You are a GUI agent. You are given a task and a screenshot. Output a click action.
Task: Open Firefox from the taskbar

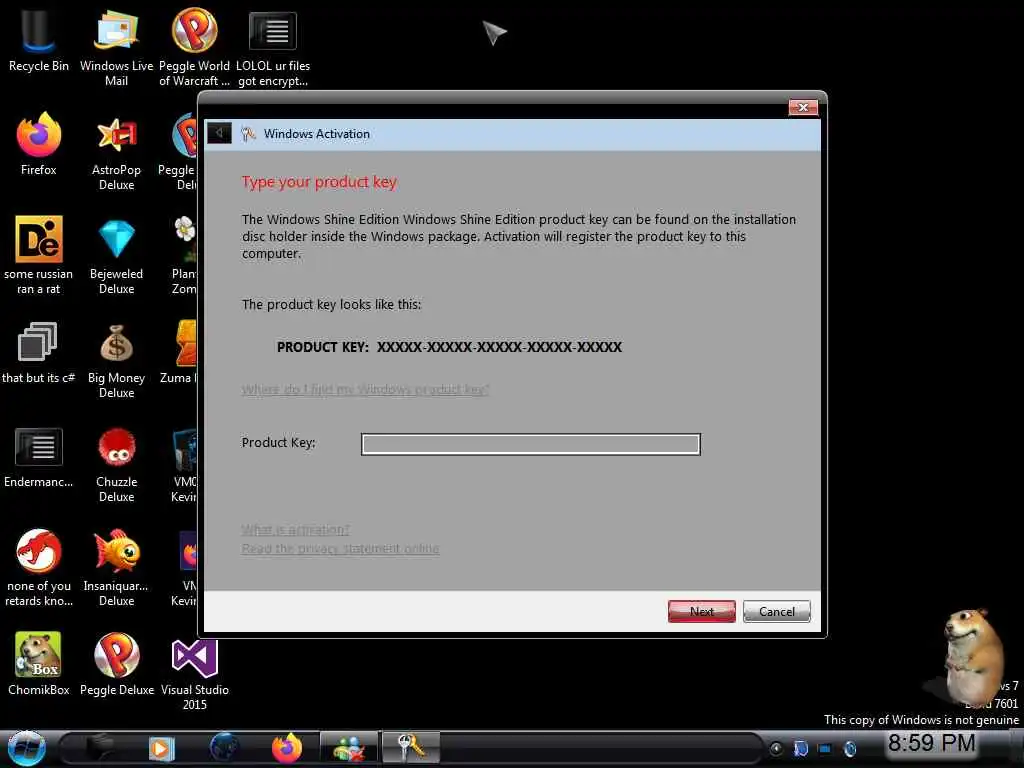tap(287, 748)
